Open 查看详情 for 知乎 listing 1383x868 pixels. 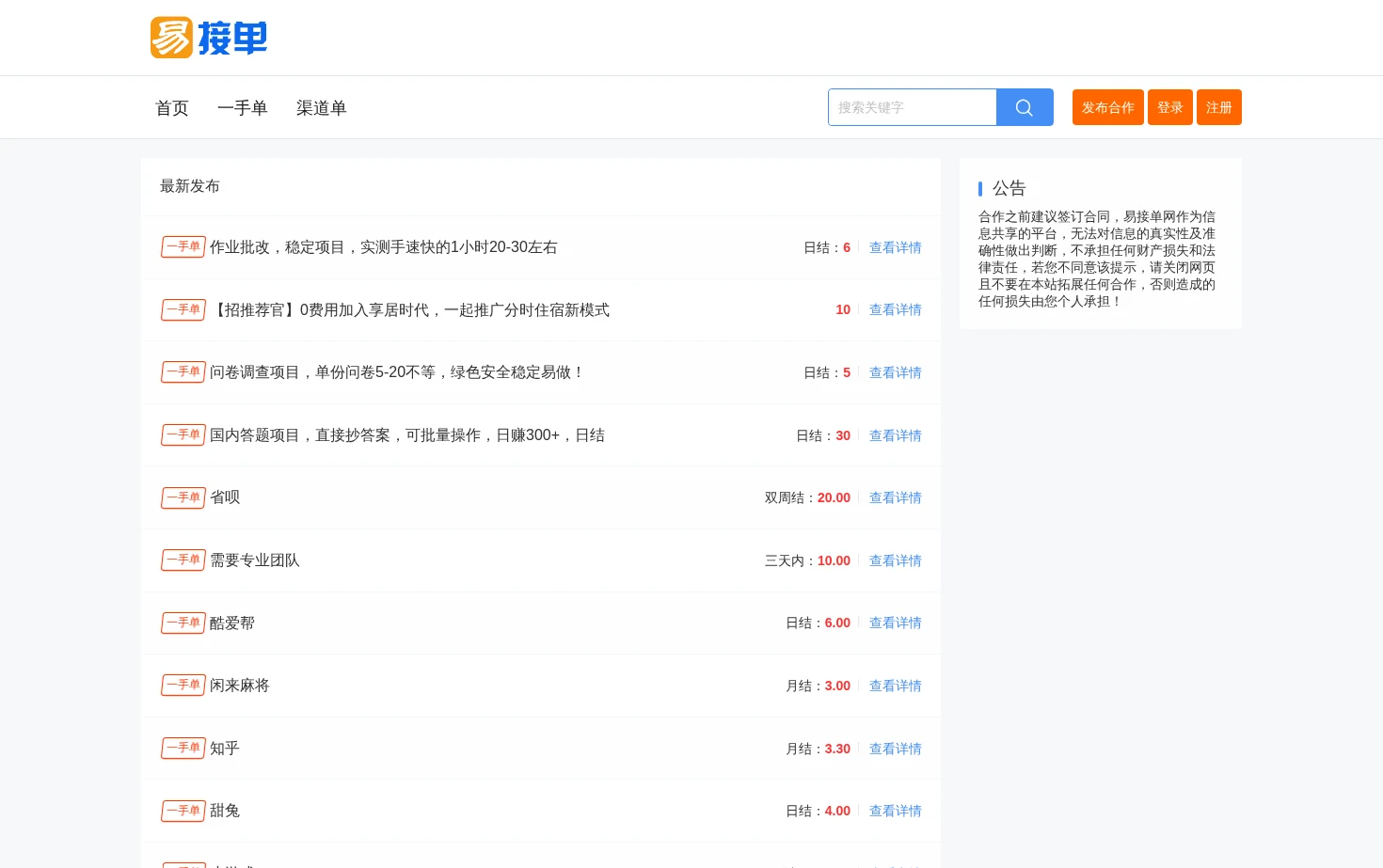896,749
